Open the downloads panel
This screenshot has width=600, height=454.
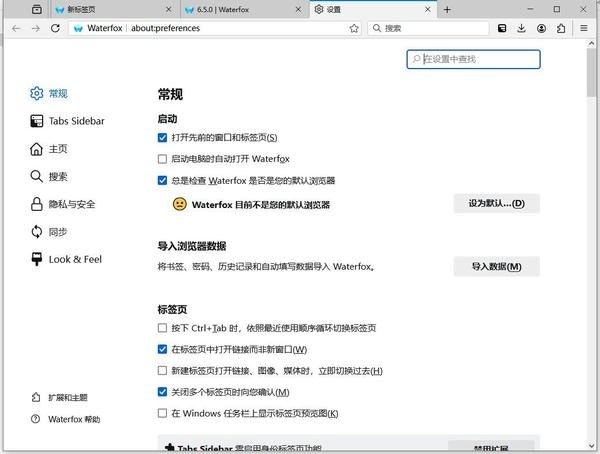[x=521, y=28]
